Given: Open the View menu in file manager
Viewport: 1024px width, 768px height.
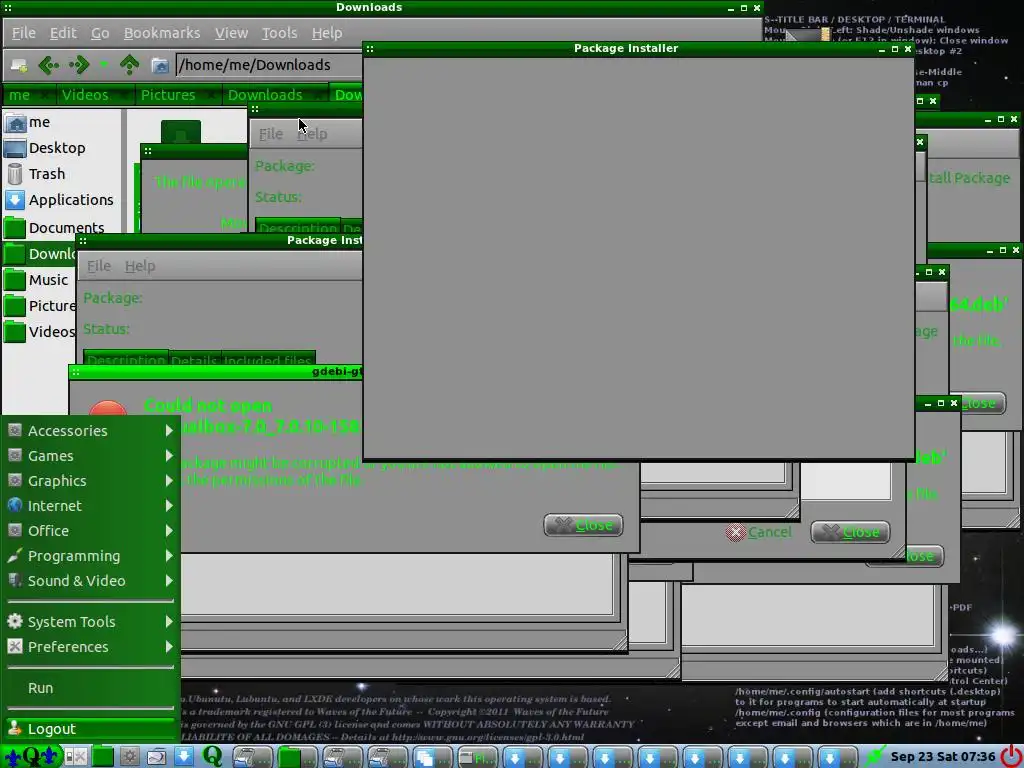Looking at the screenshot, I should point(231,33).
